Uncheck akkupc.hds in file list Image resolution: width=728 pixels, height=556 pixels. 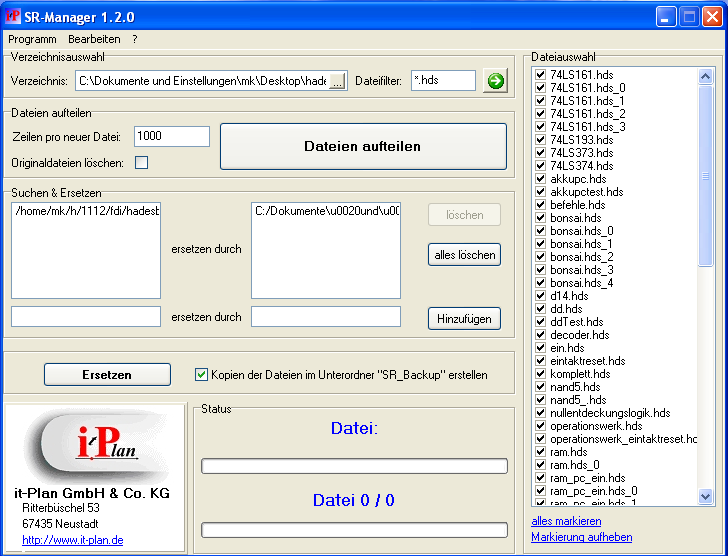(x=540, y=179)
